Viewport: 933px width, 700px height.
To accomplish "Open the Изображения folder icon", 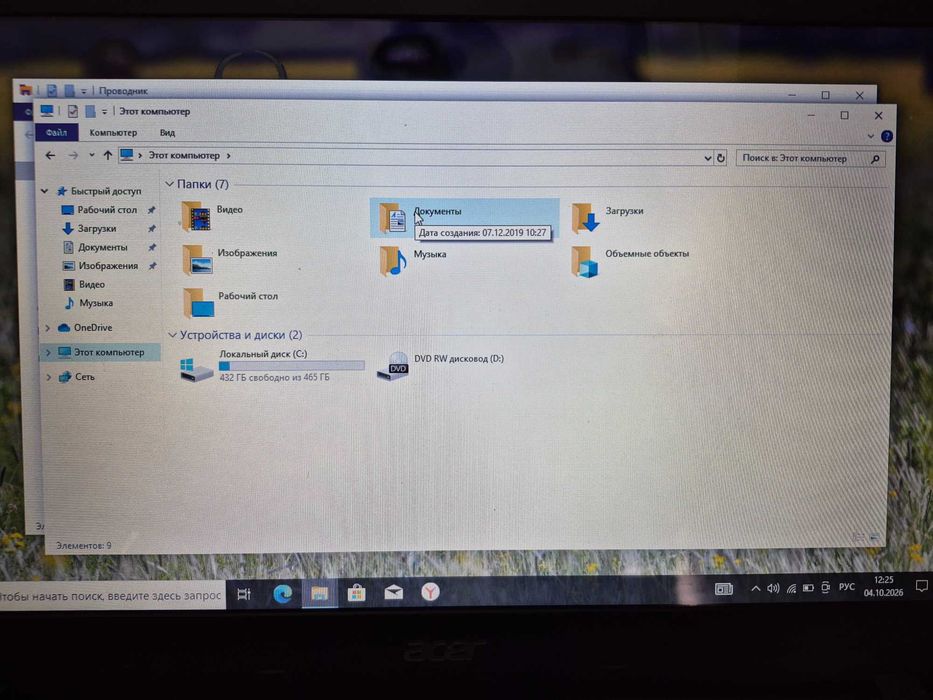I will pyautogui.click(x=198, y=260).
